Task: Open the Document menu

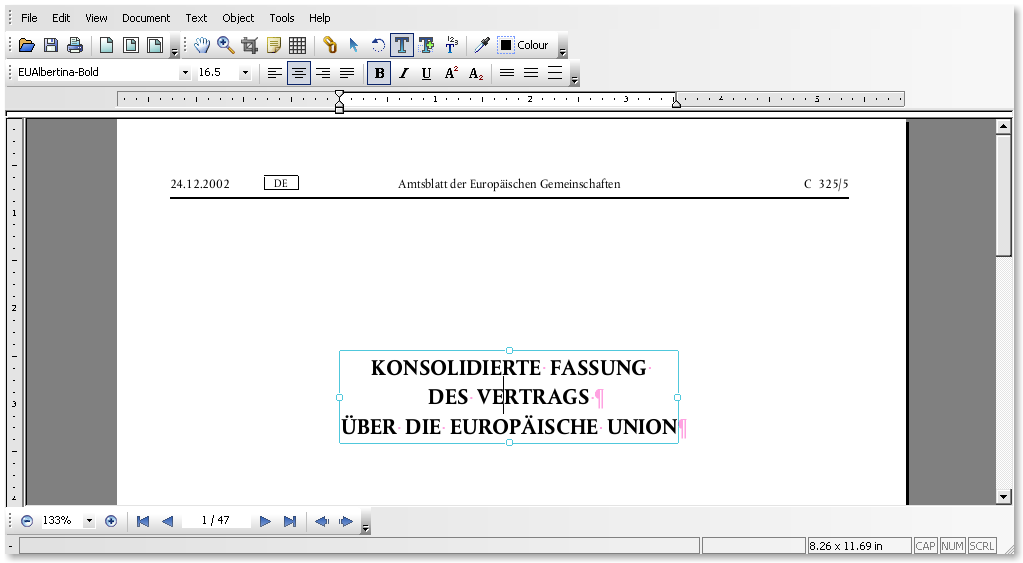Action: pos(146,18)
